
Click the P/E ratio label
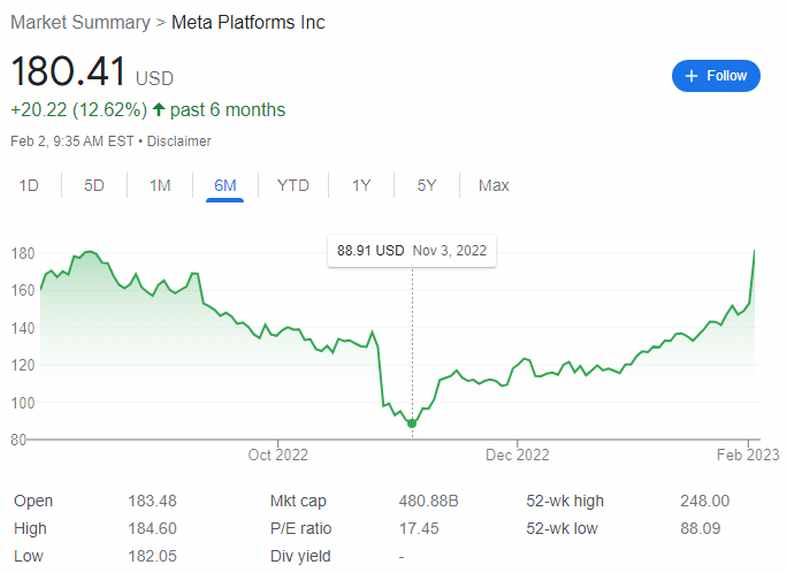(x=300, y=528)
